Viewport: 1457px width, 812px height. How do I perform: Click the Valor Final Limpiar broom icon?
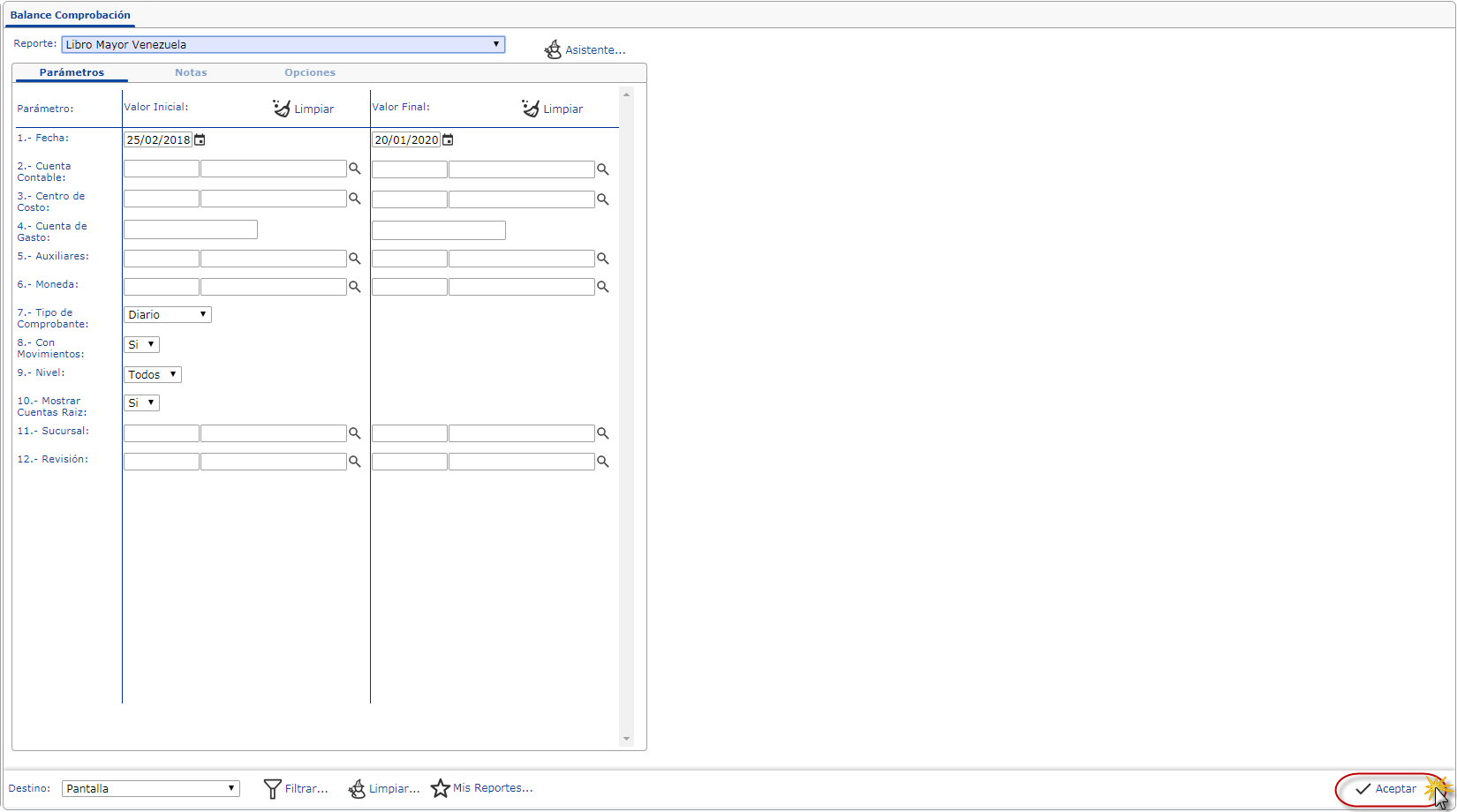tap(530, 108)
